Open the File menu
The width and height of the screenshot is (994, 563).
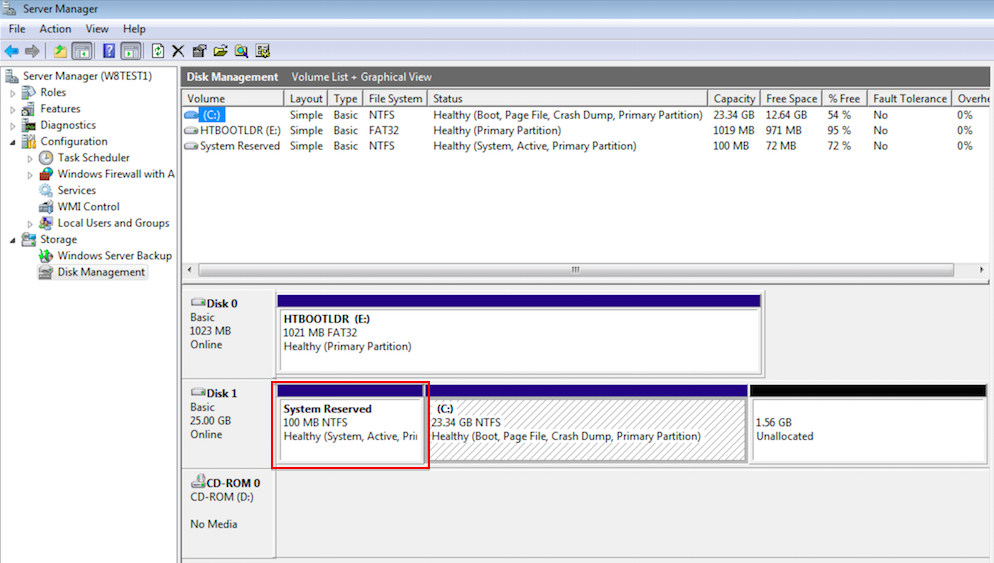[x=17, y=29]
